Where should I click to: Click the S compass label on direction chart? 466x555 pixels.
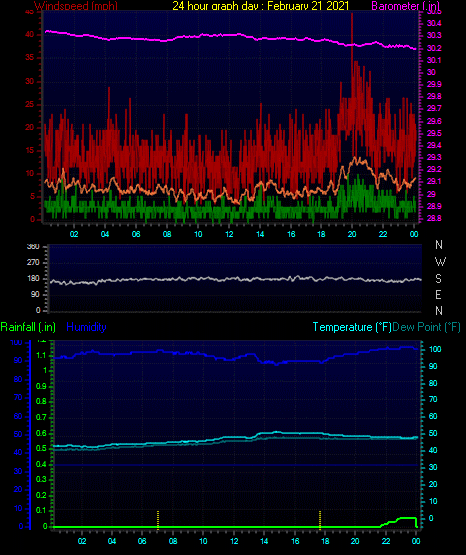(x=438, y=279)
